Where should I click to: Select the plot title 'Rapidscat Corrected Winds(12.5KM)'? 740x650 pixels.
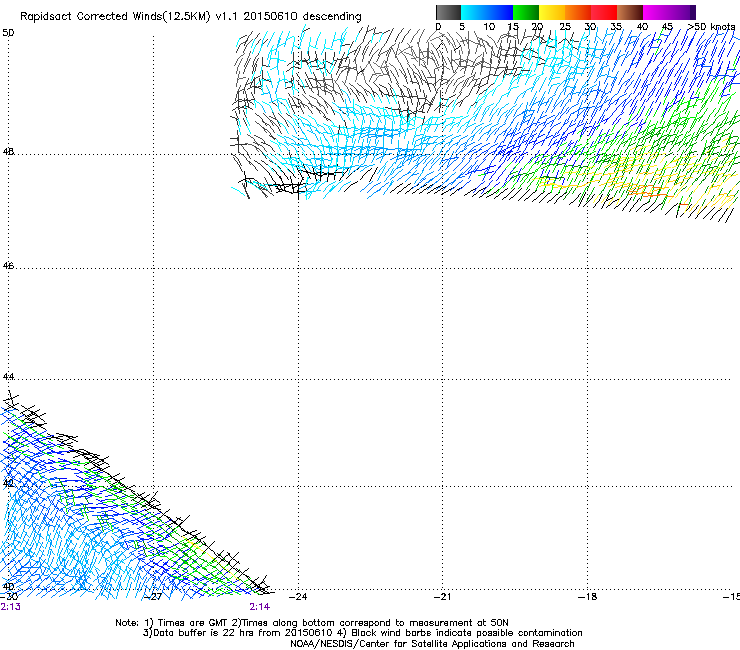point(115,17)
